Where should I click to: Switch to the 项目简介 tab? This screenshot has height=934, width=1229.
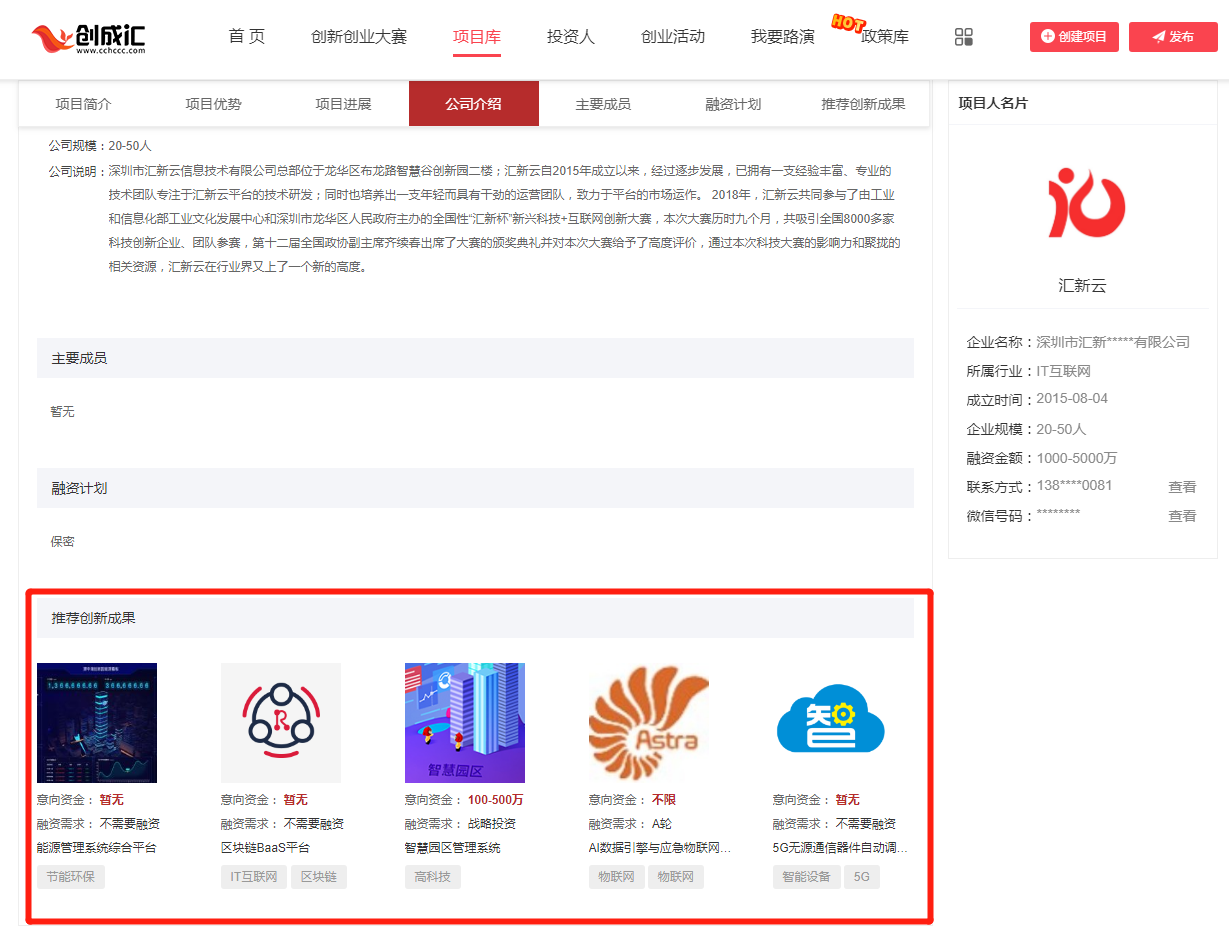pyautogui.click(x=84, y=104)
